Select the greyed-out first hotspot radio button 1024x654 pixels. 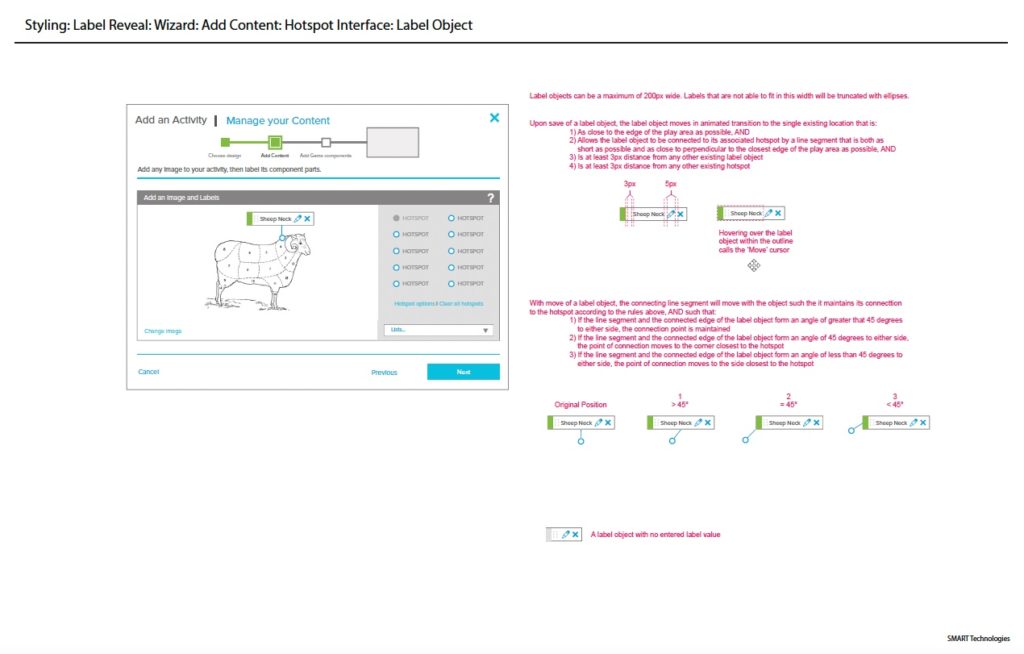397,218
